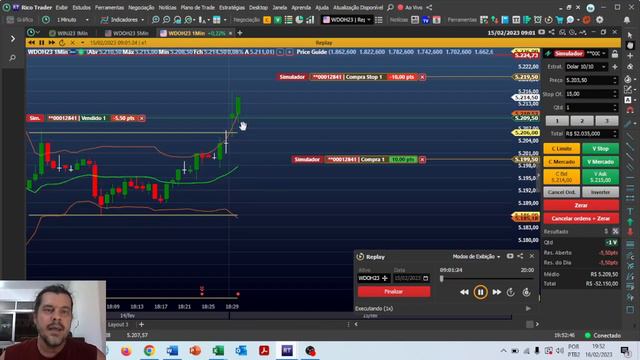Click the Inverter button
The image size is (640, 360).
(600, 192)
